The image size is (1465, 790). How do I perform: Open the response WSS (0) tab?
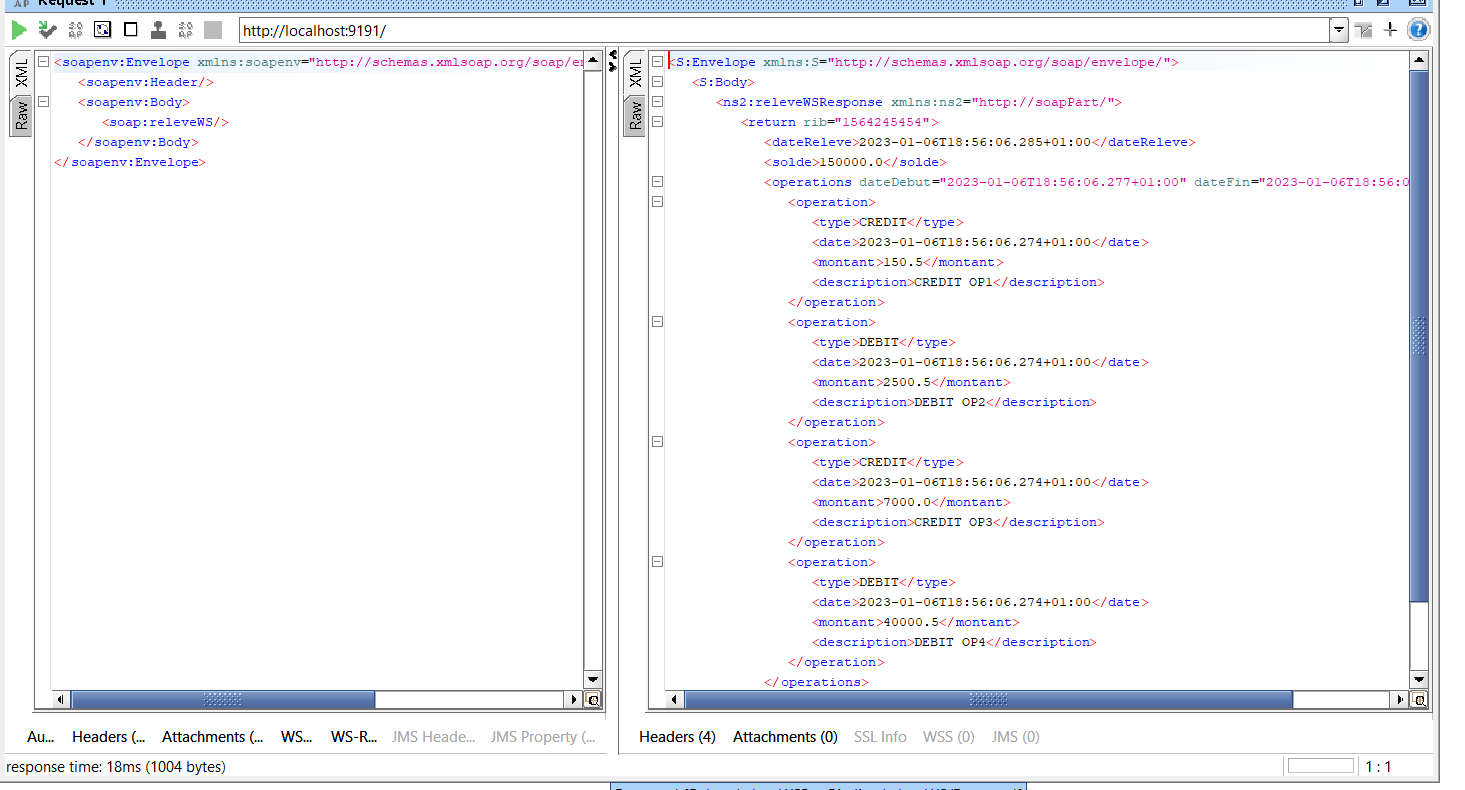point(948,737)
